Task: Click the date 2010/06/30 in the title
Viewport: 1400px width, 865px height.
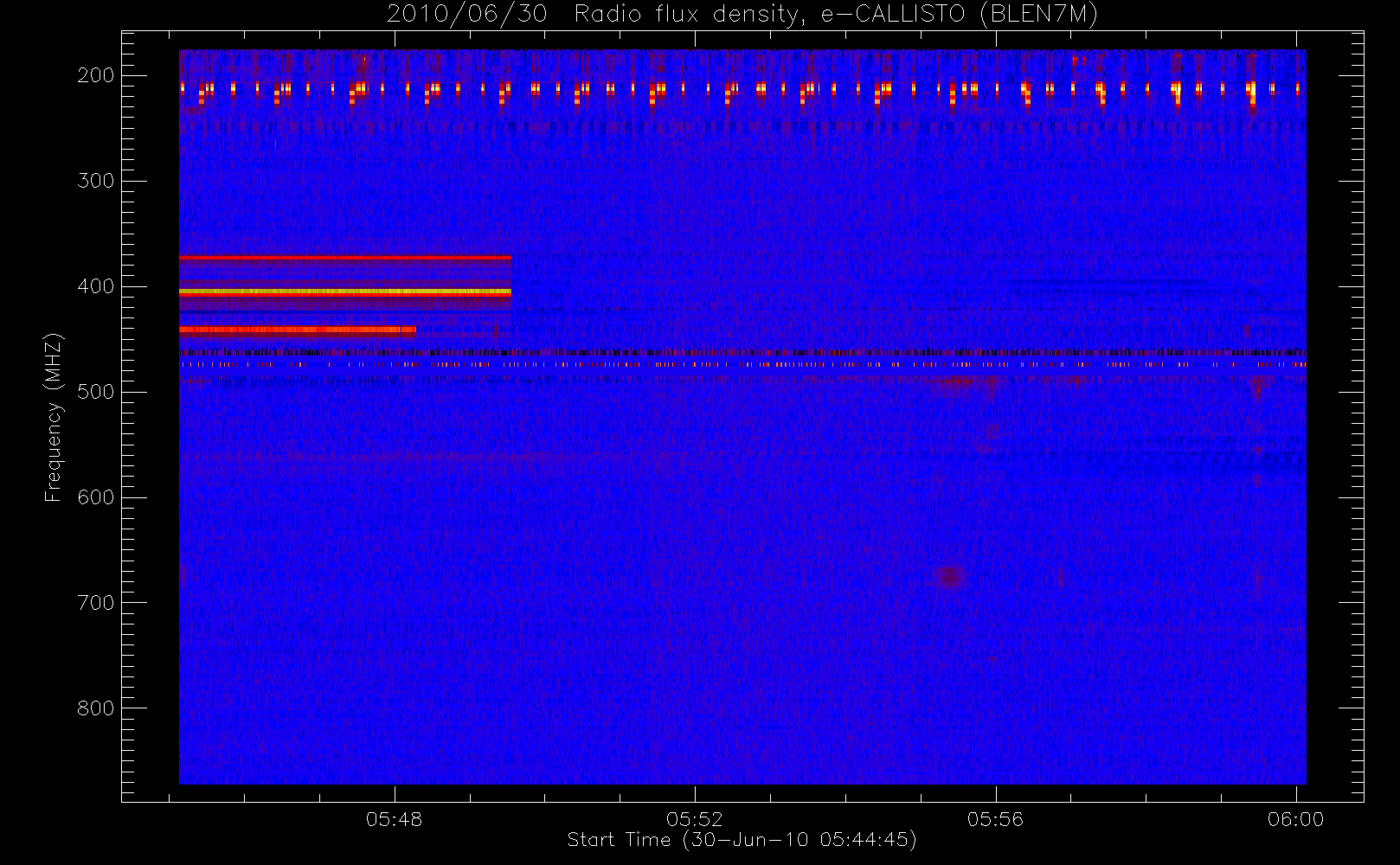Action: (x=466, y=15)
